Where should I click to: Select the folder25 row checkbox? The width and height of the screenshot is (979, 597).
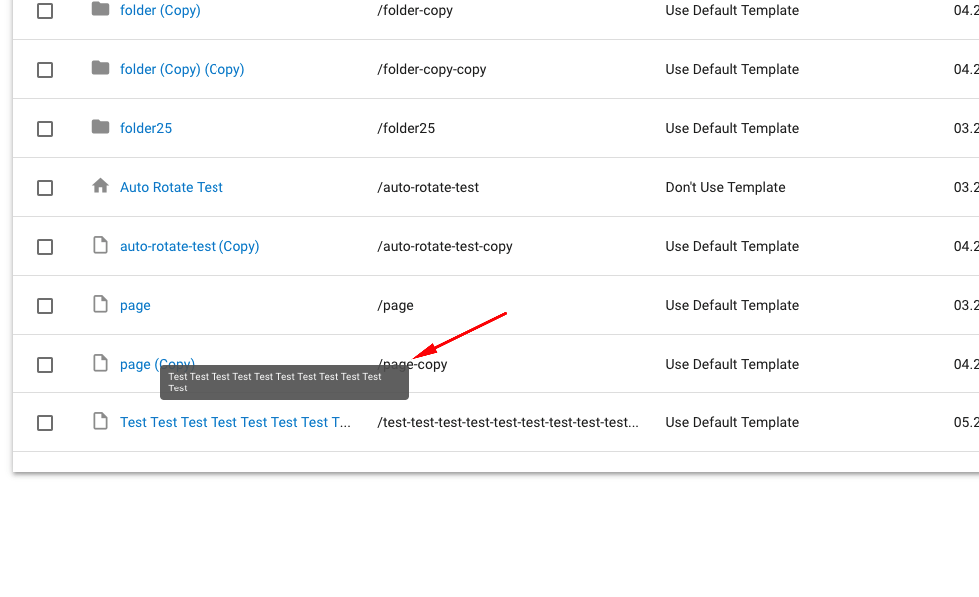[45, 129]
